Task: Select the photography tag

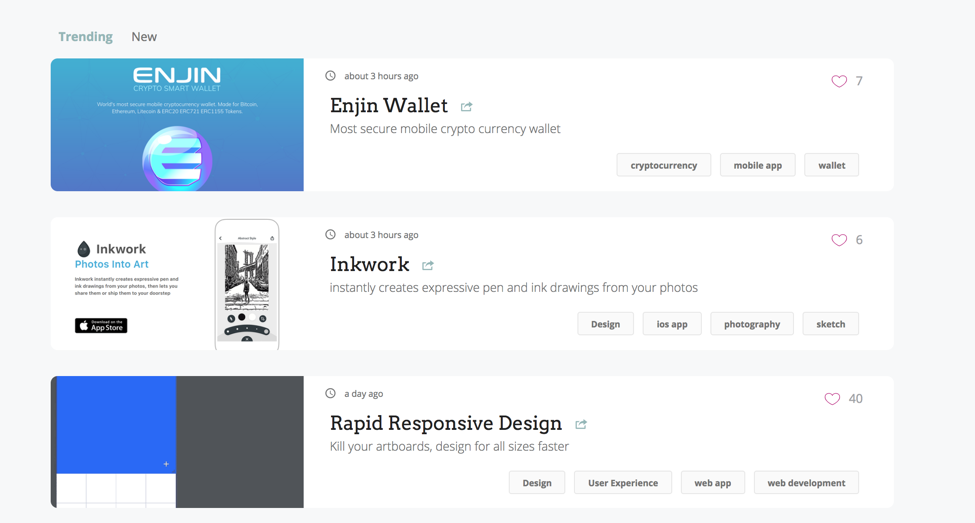Action: [752, 323]
